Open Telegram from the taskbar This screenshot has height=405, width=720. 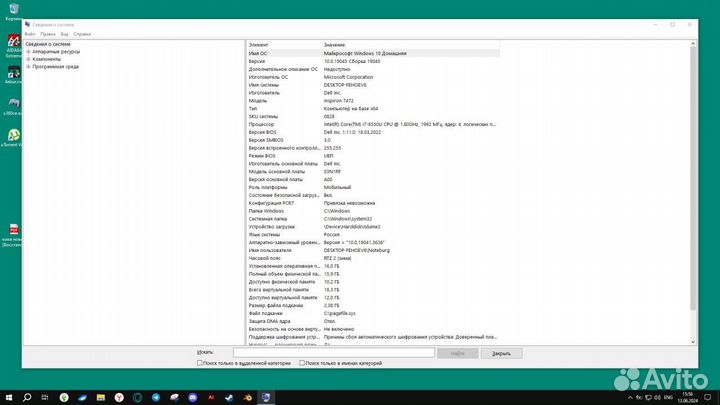point(156,397)
